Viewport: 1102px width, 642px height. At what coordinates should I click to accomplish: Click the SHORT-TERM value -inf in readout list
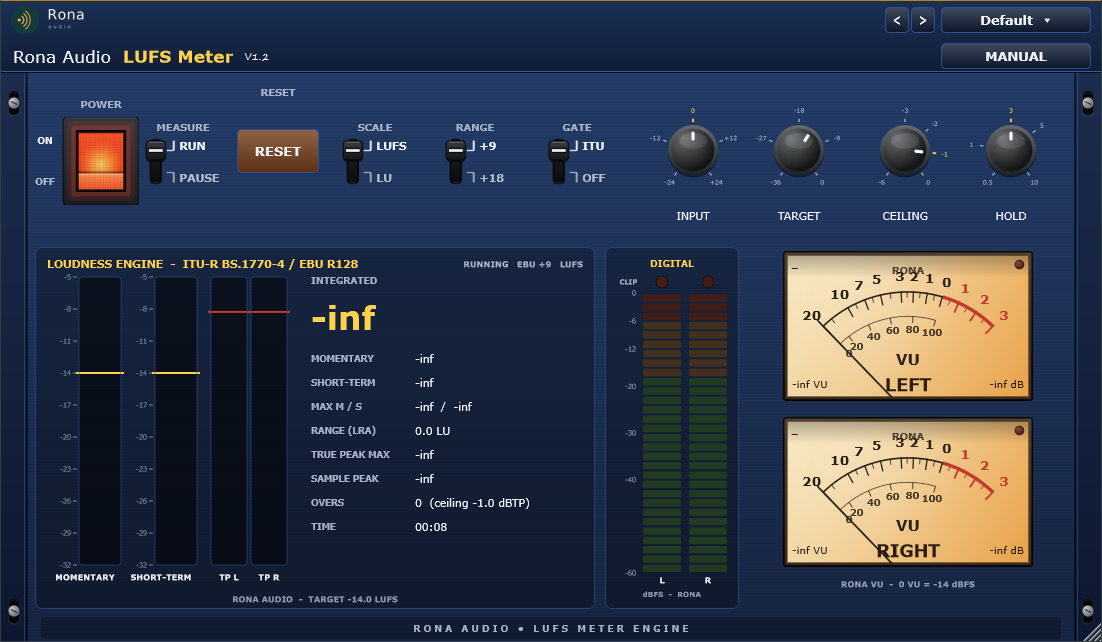pos(424,383)
